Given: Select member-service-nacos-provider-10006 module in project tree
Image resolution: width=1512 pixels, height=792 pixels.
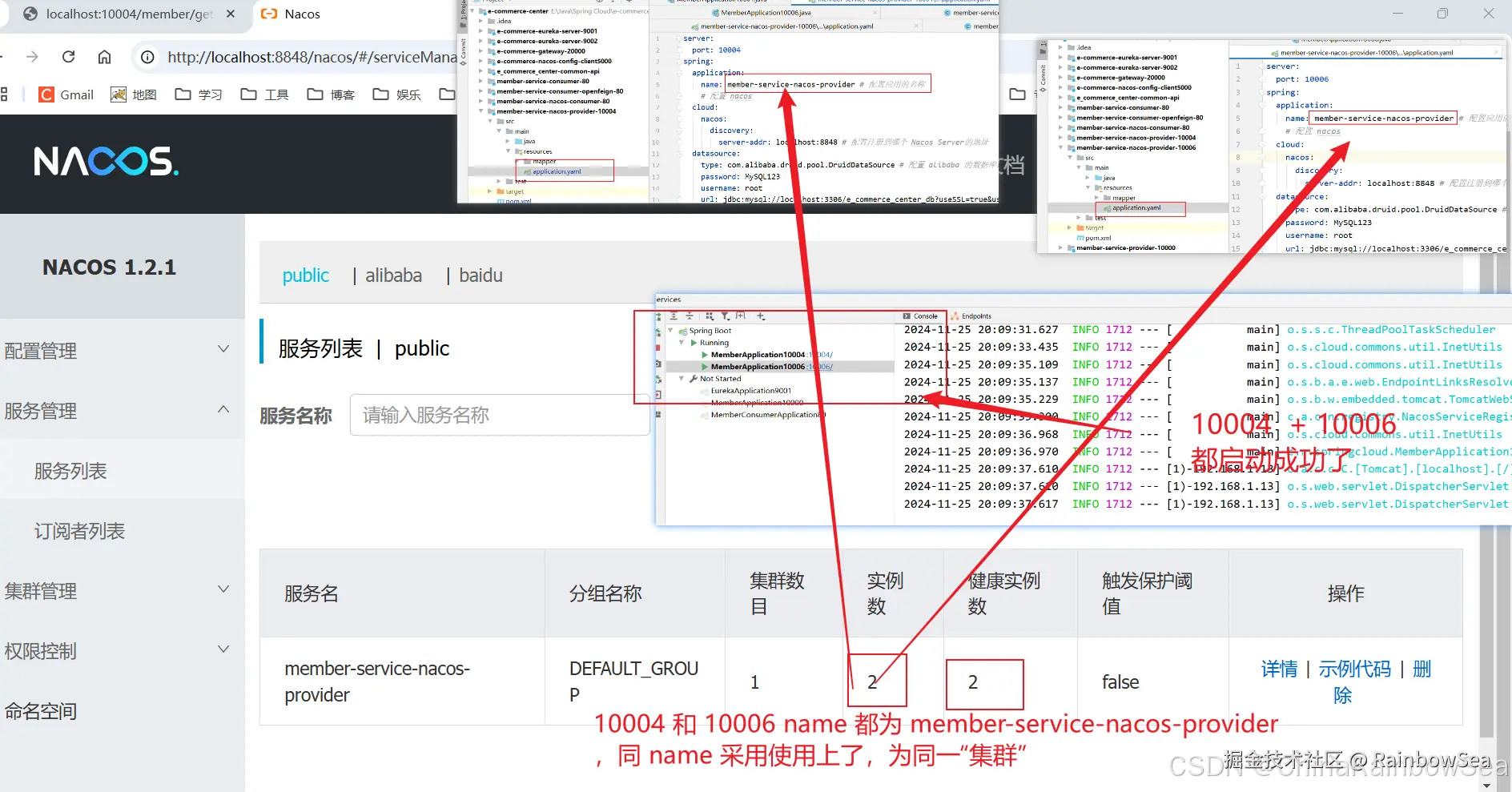Looking at the screenshot, I should pos(1136,147).
